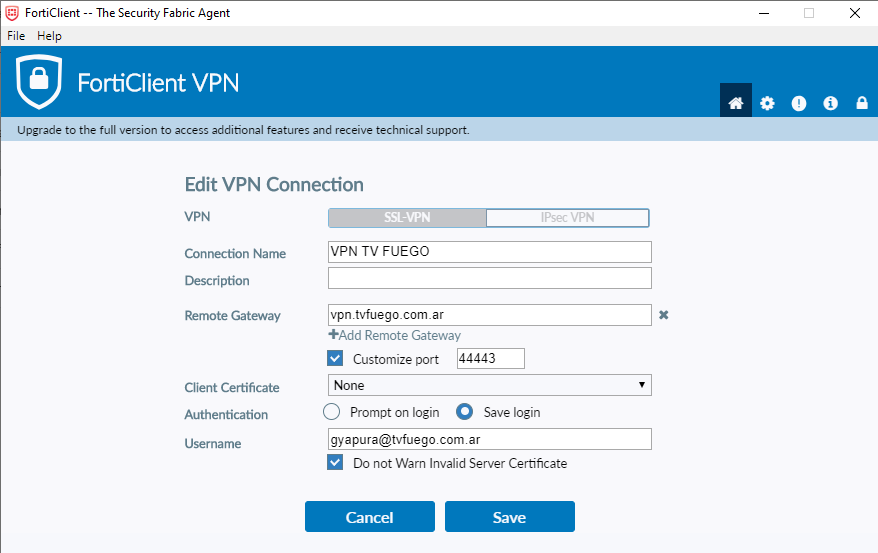878x553 pixels.
Task: Click the exclamation alert icon
Action: coord(798,103)
